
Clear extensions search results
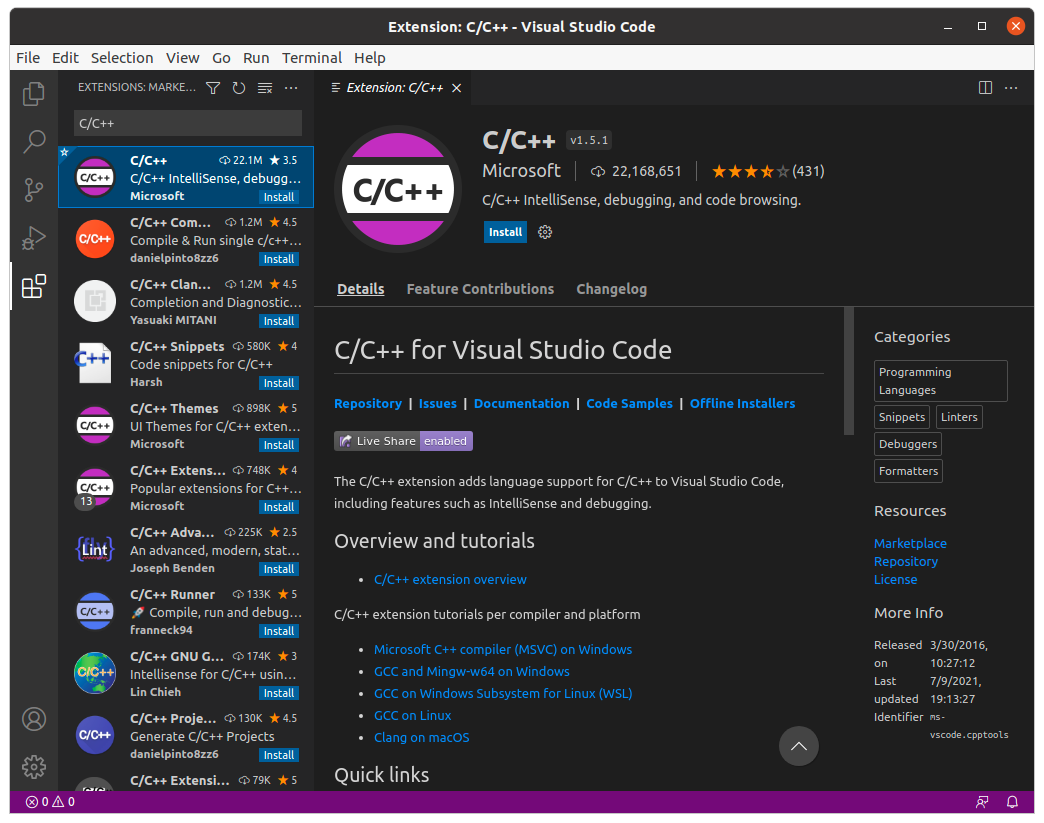(265, 88)
